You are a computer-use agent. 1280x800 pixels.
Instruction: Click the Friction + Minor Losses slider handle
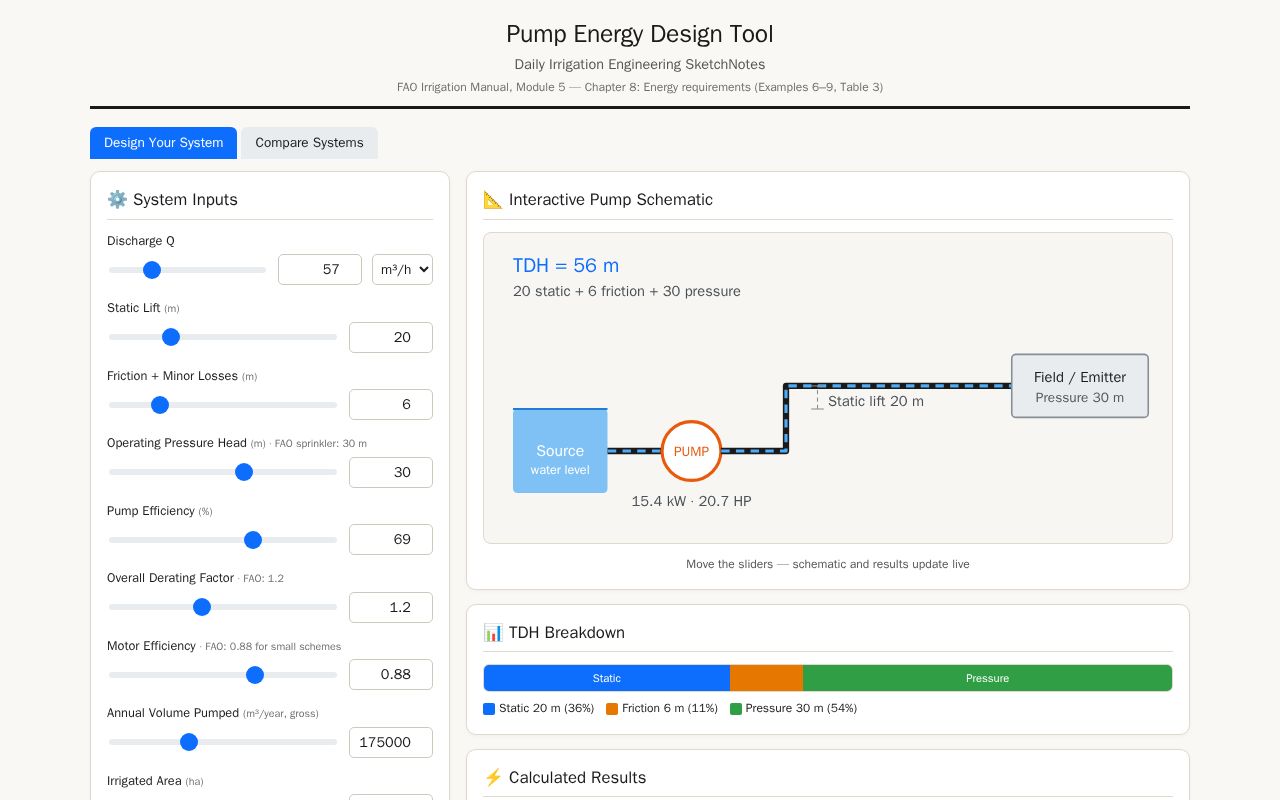pos(160,405)
